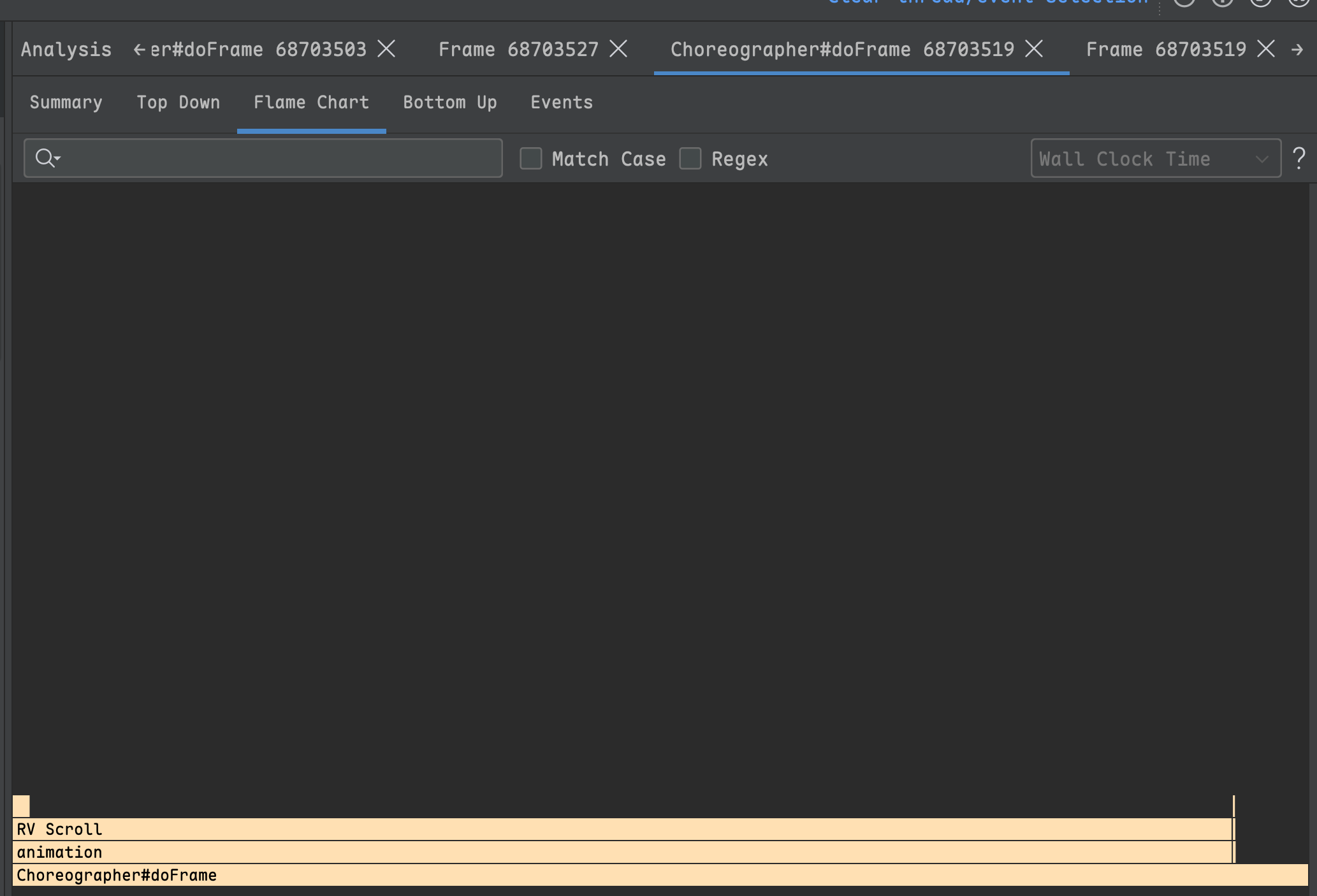Switch to the Summary tab

pos(66,103)
